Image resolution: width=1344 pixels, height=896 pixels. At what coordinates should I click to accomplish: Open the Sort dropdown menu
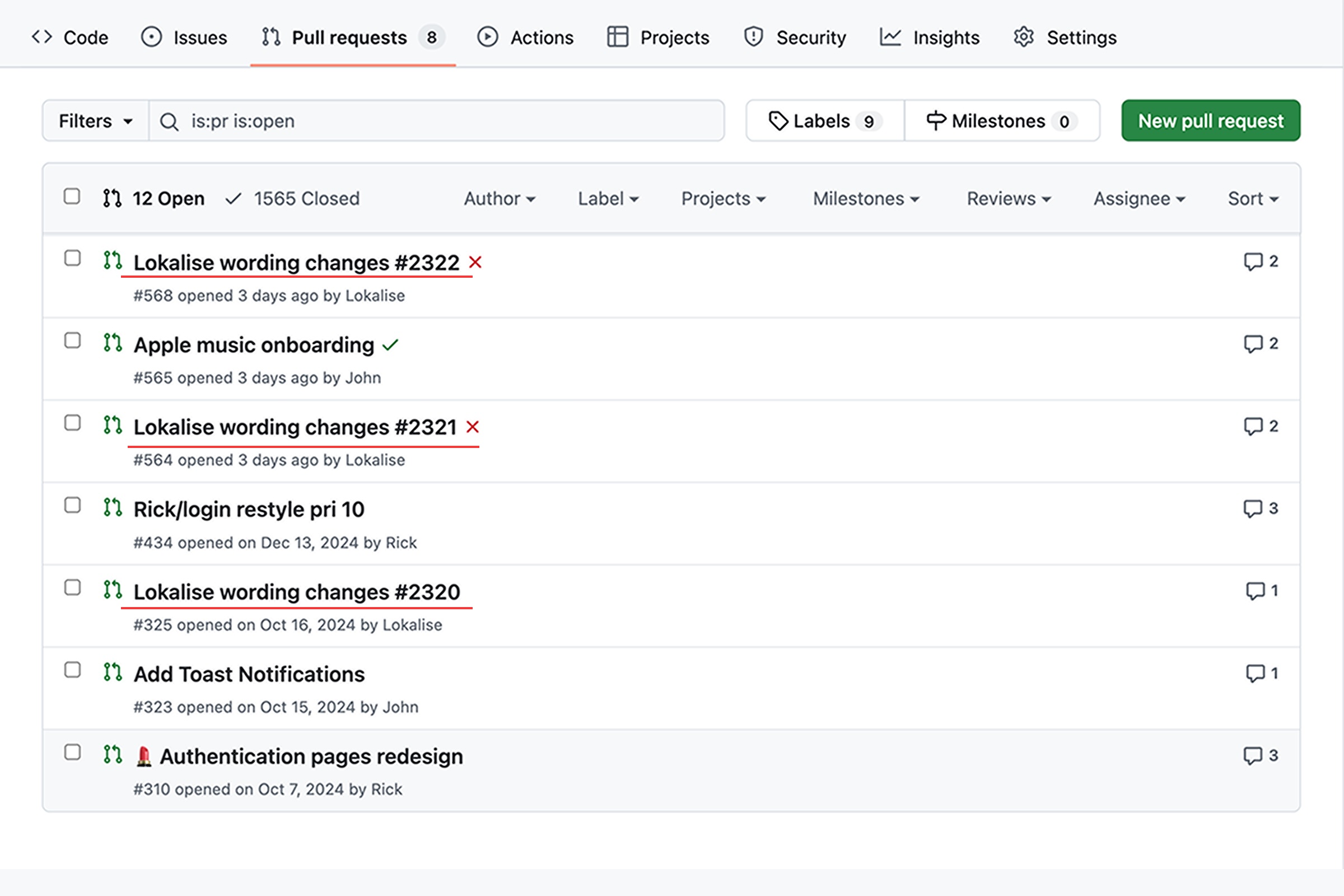point(1253,199)
